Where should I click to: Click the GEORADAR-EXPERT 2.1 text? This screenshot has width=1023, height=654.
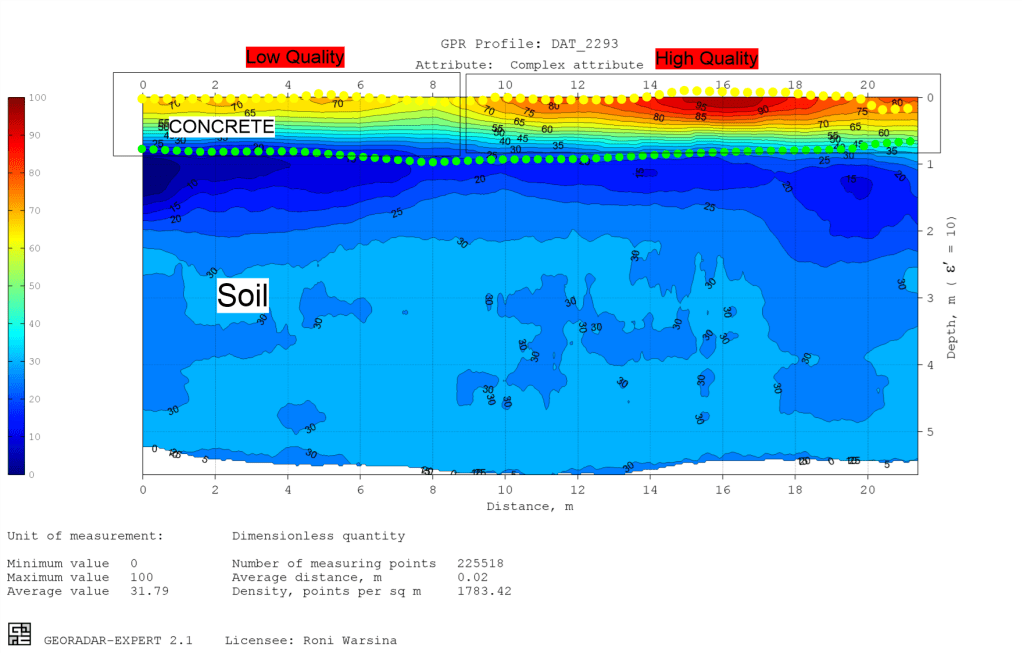click(x=118, y=640)
